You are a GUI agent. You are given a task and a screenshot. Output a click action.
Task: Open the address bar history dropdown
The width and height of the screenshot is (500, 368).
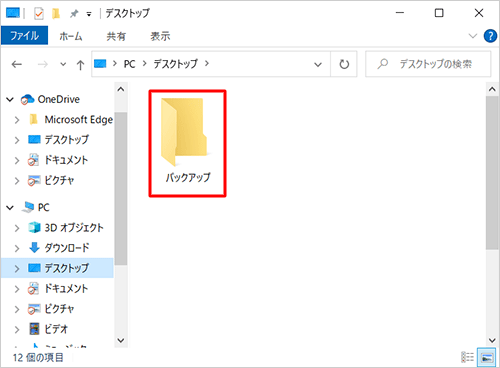click(318, 64)
